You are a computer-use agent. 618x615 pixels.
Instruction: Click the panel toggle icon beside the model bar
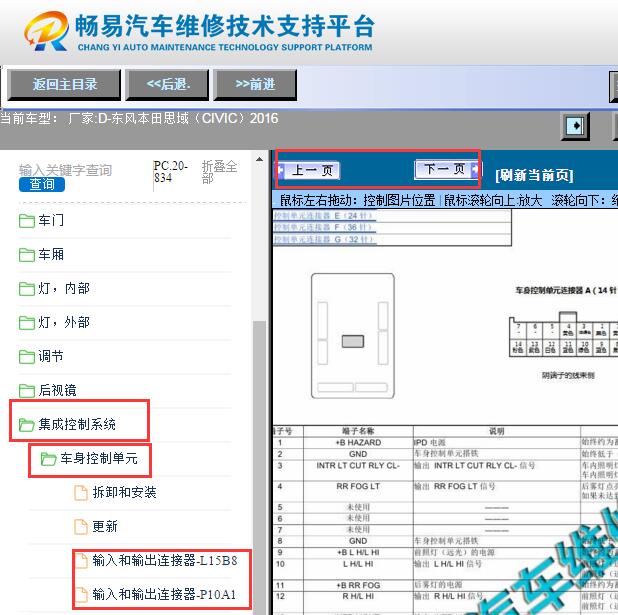575,126
